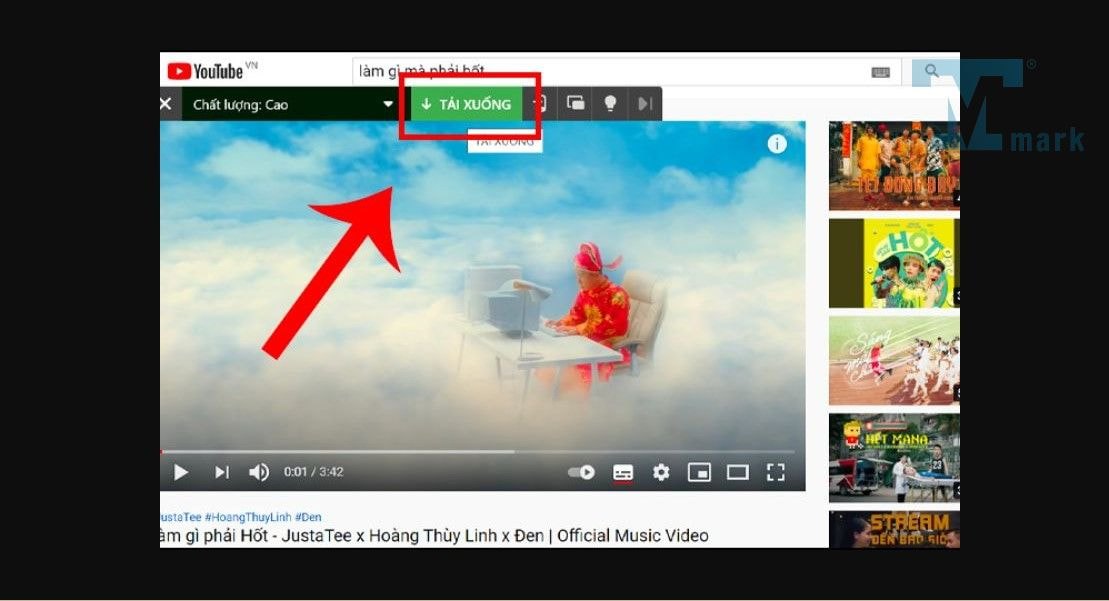Enter fullscreen mode
The height and width of the screenshot is (601, 1109).
pos(775,472)
